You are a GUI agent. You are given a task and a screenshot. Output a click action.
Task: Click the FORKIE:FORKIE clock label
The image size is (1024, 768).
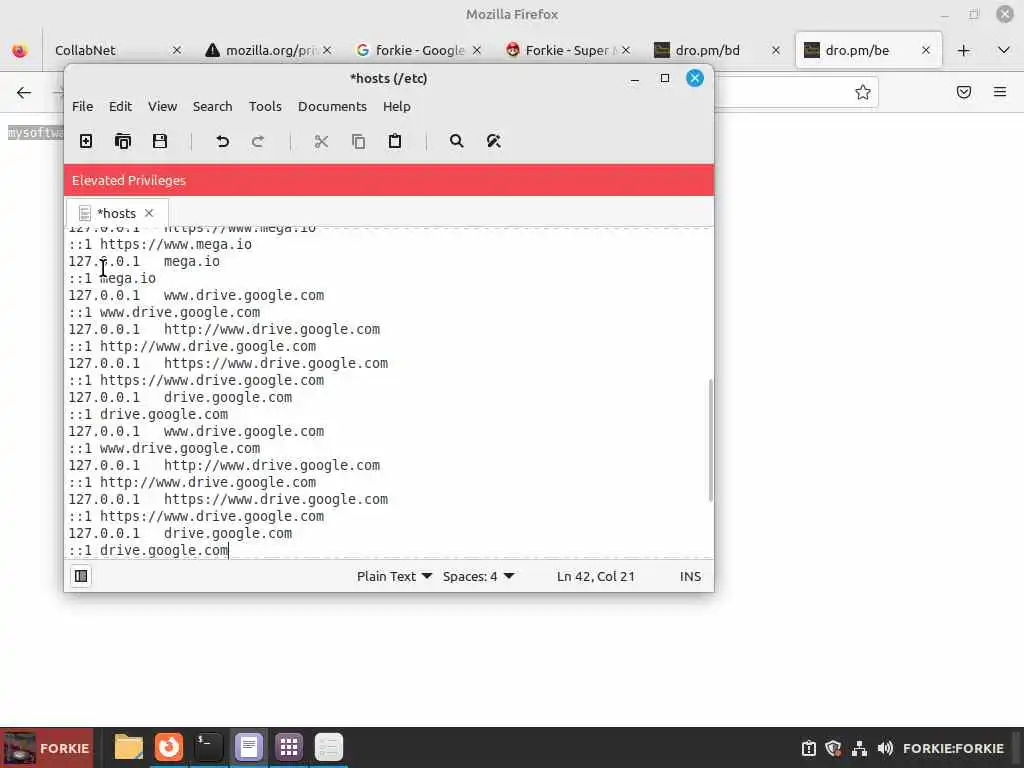953,748
